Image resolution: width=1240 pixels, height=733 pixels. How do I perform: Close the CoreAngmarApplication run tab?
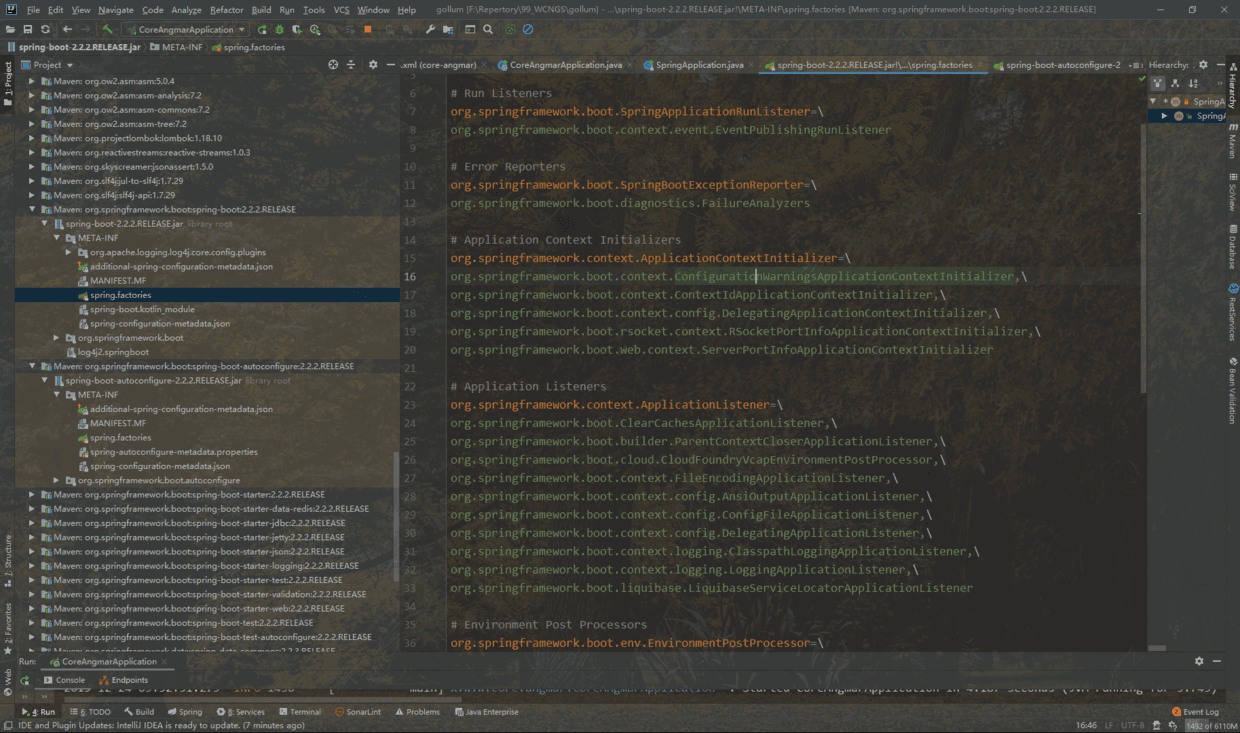[x=165, y=661]
